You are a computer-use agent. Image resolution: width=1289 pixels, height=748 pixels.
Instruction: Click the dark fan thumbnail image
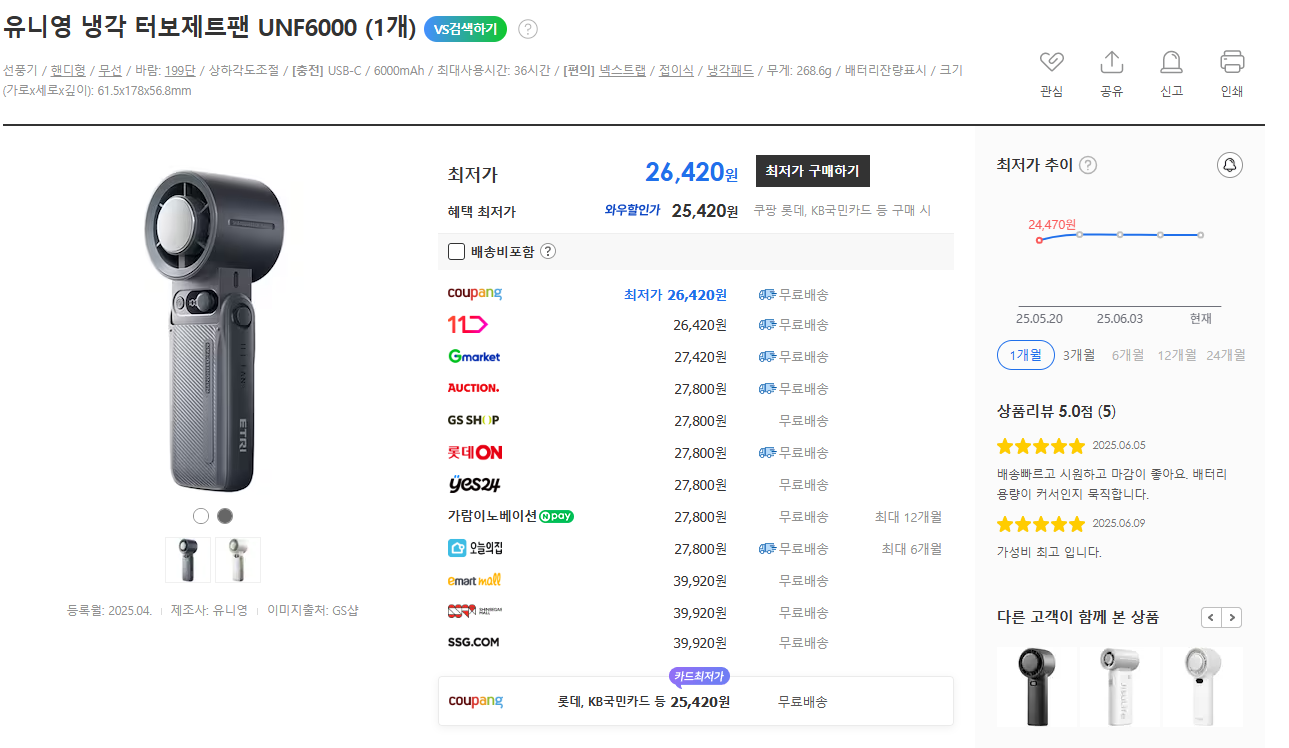pos(188,560)
